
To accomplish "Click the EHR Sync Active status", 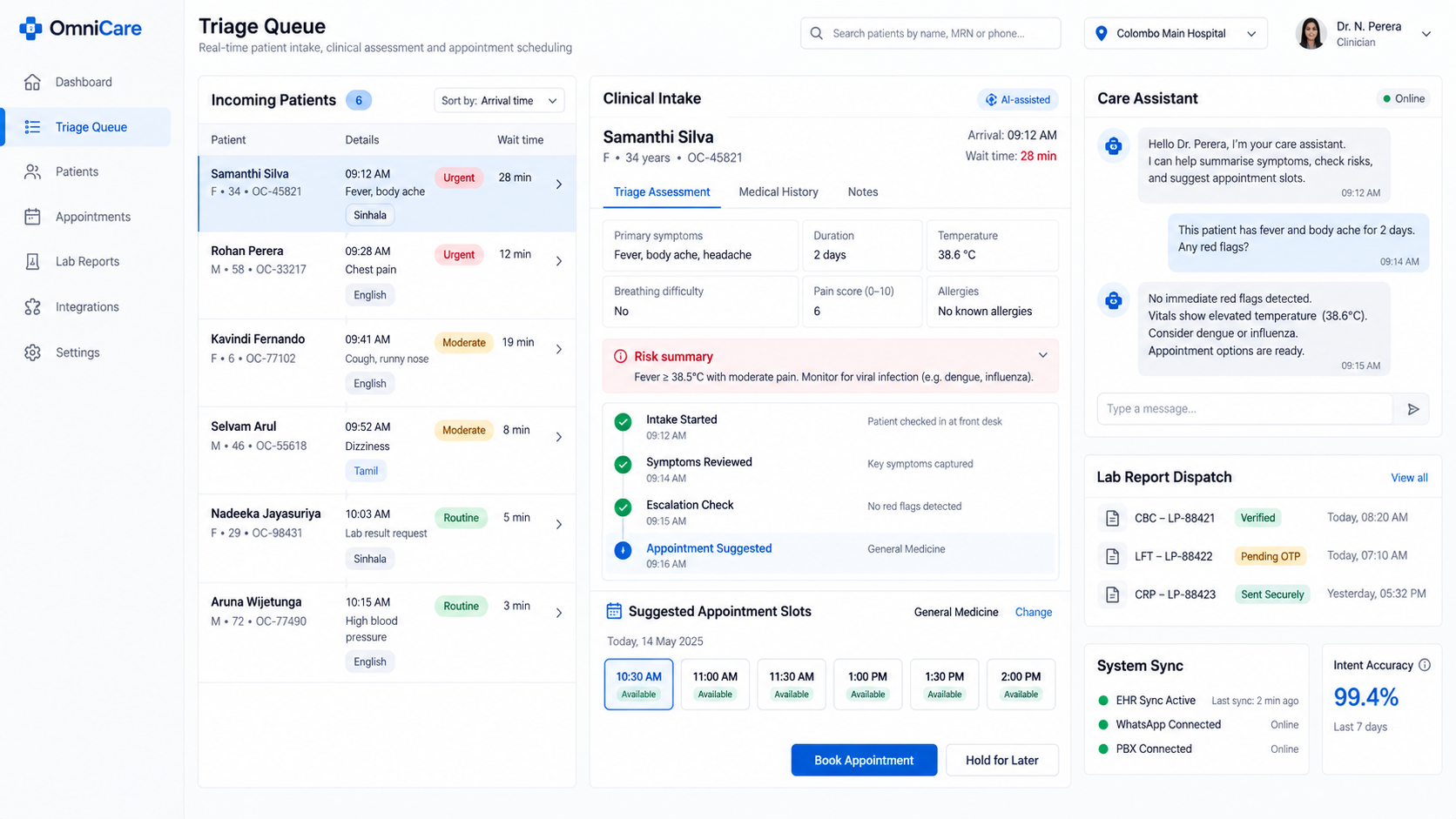I will click(x=1156, y=701).
